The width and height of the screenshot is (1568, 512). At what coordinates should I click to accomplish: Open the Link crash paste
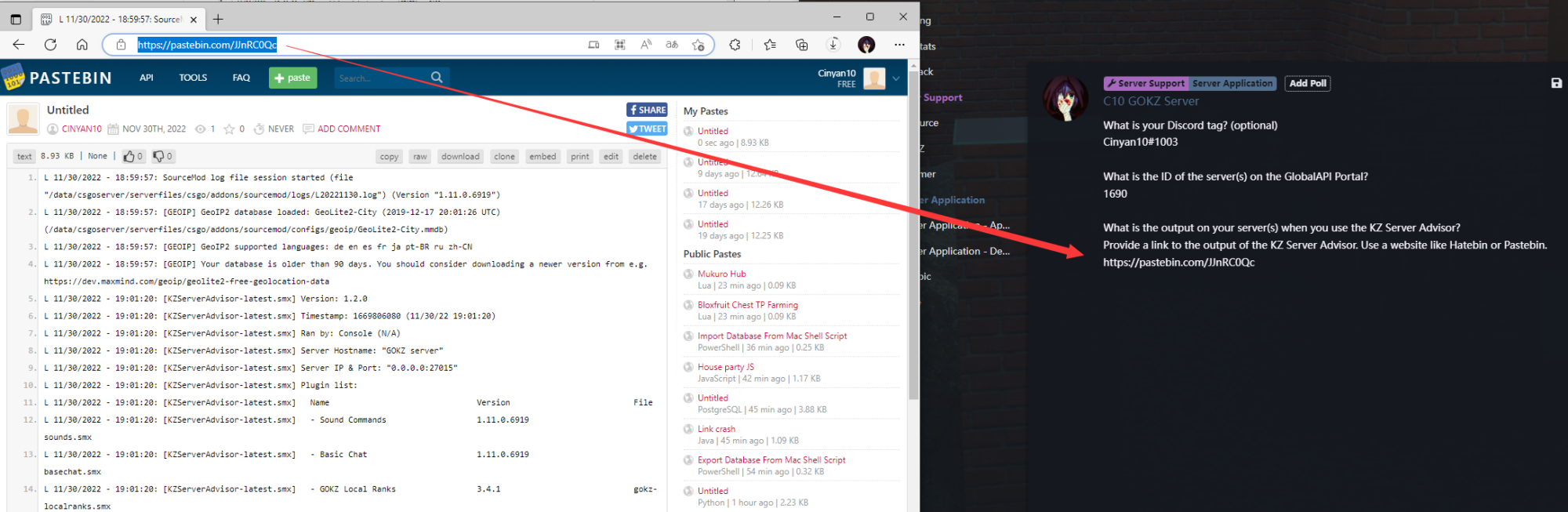pos(717,429)
